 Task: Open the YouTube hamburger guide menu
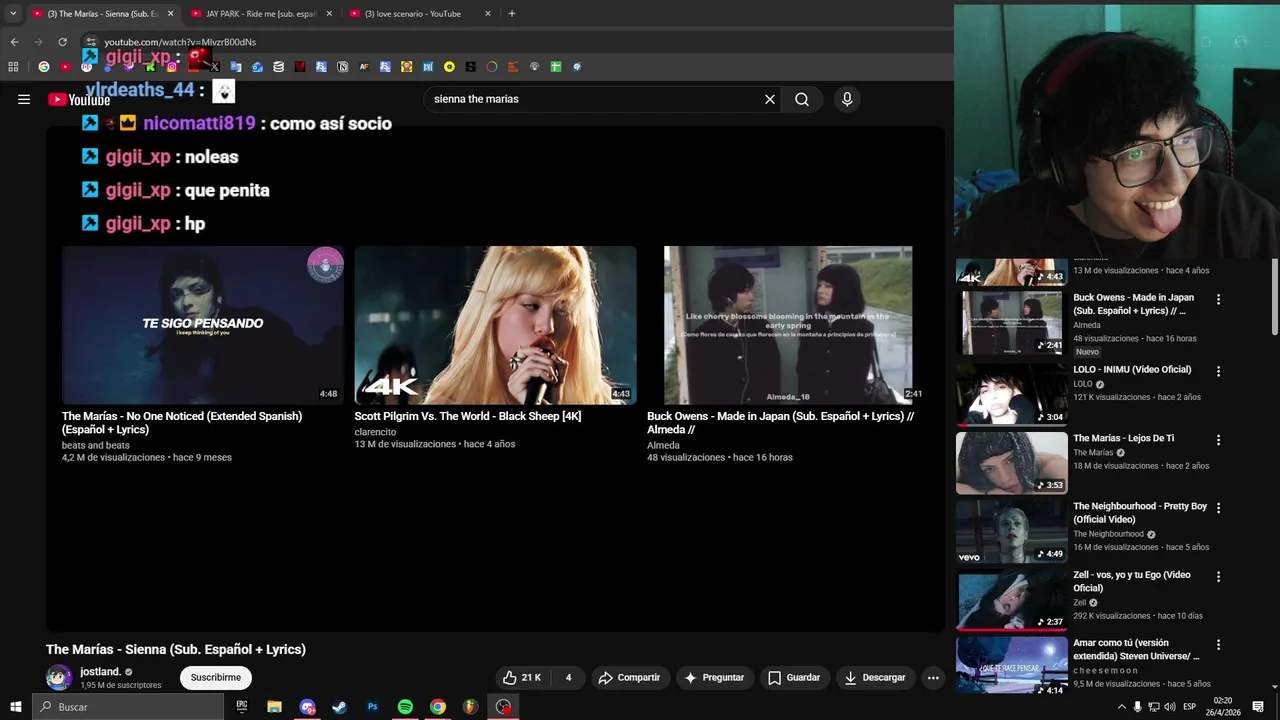pos(24,99)
